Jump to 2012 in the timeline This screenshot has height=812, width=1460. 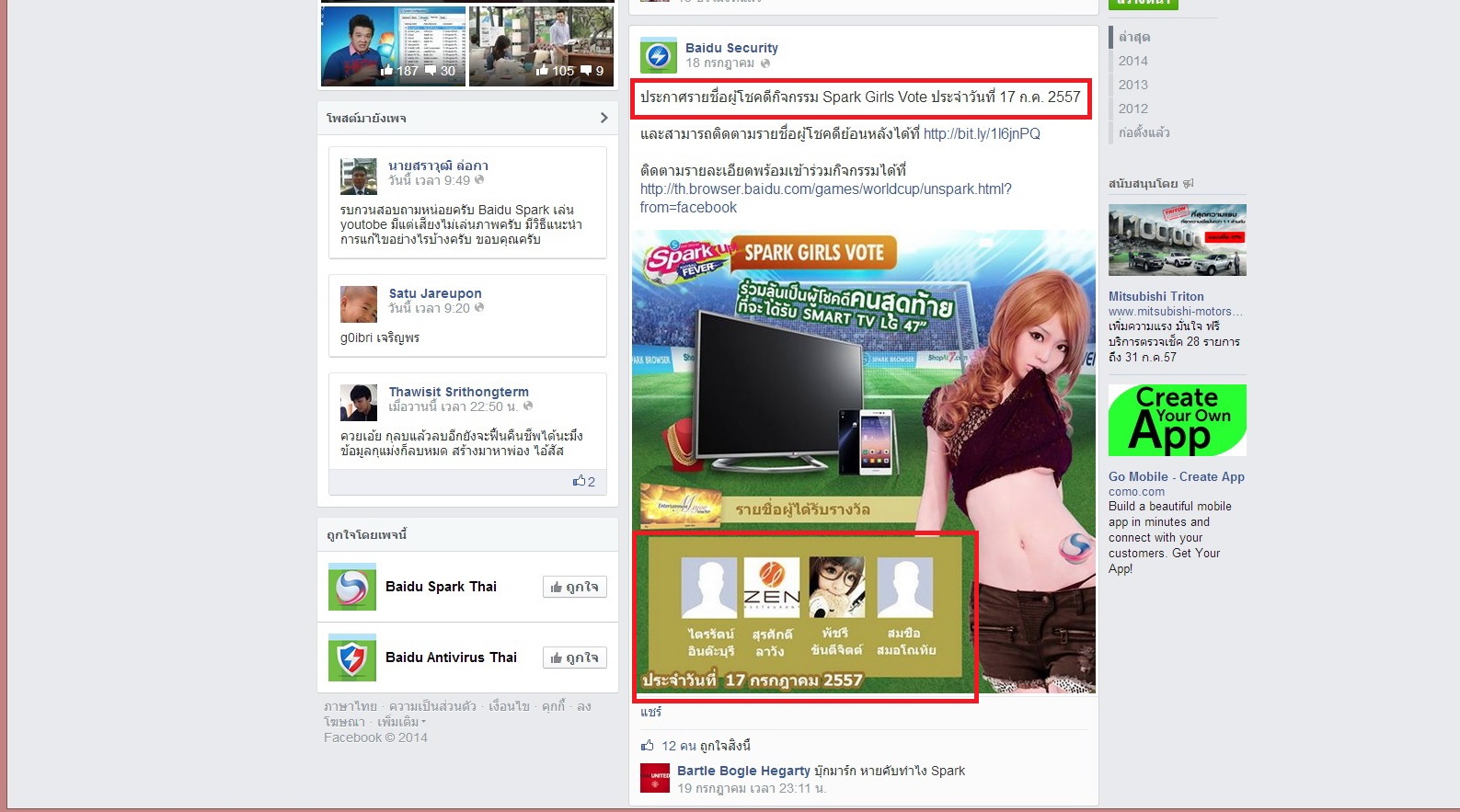[x=1133, y=109]
